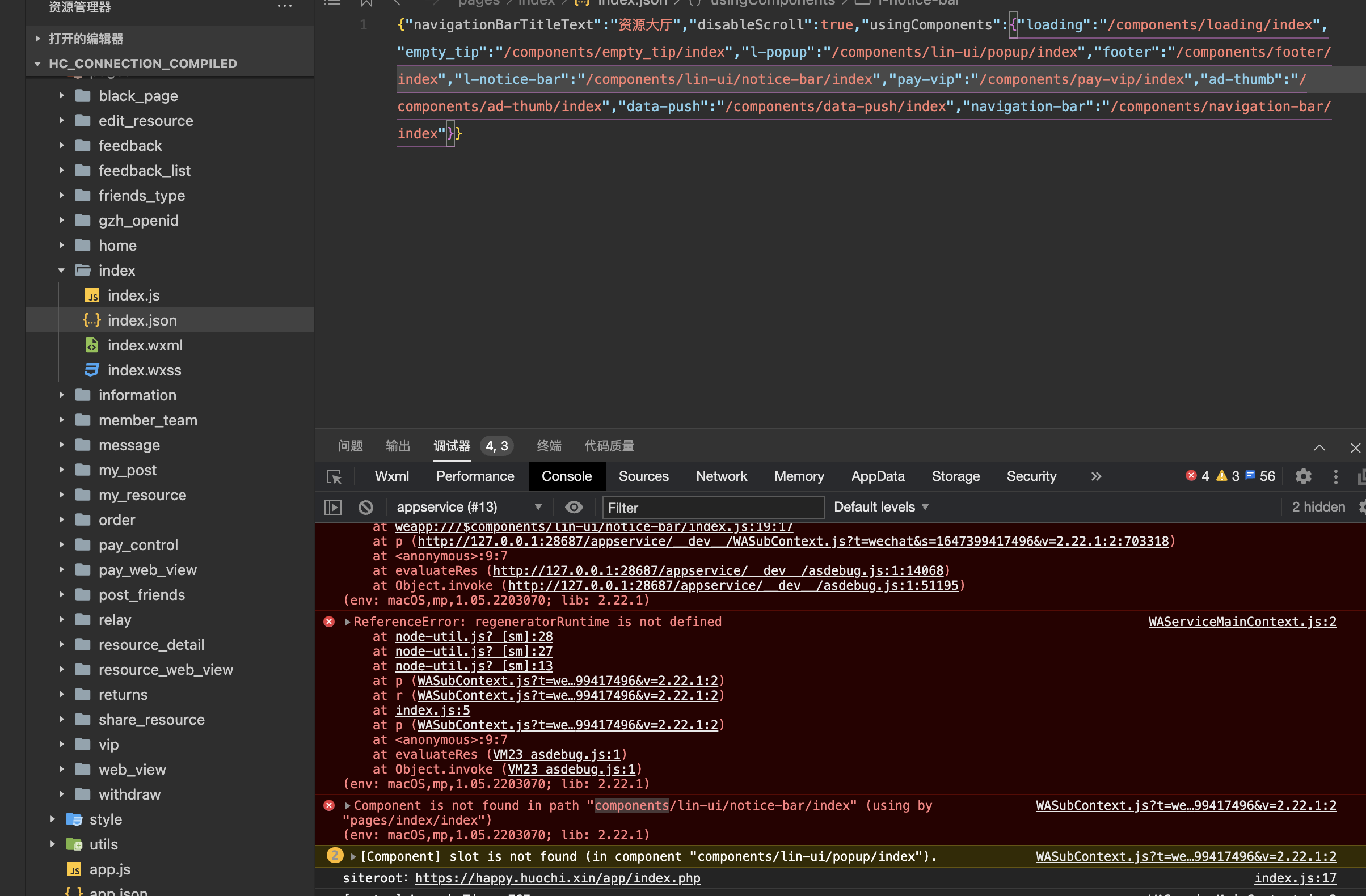Open app.js file
Image resolution: width=1366 pixels, height=896 pixels.
point(109,869)
